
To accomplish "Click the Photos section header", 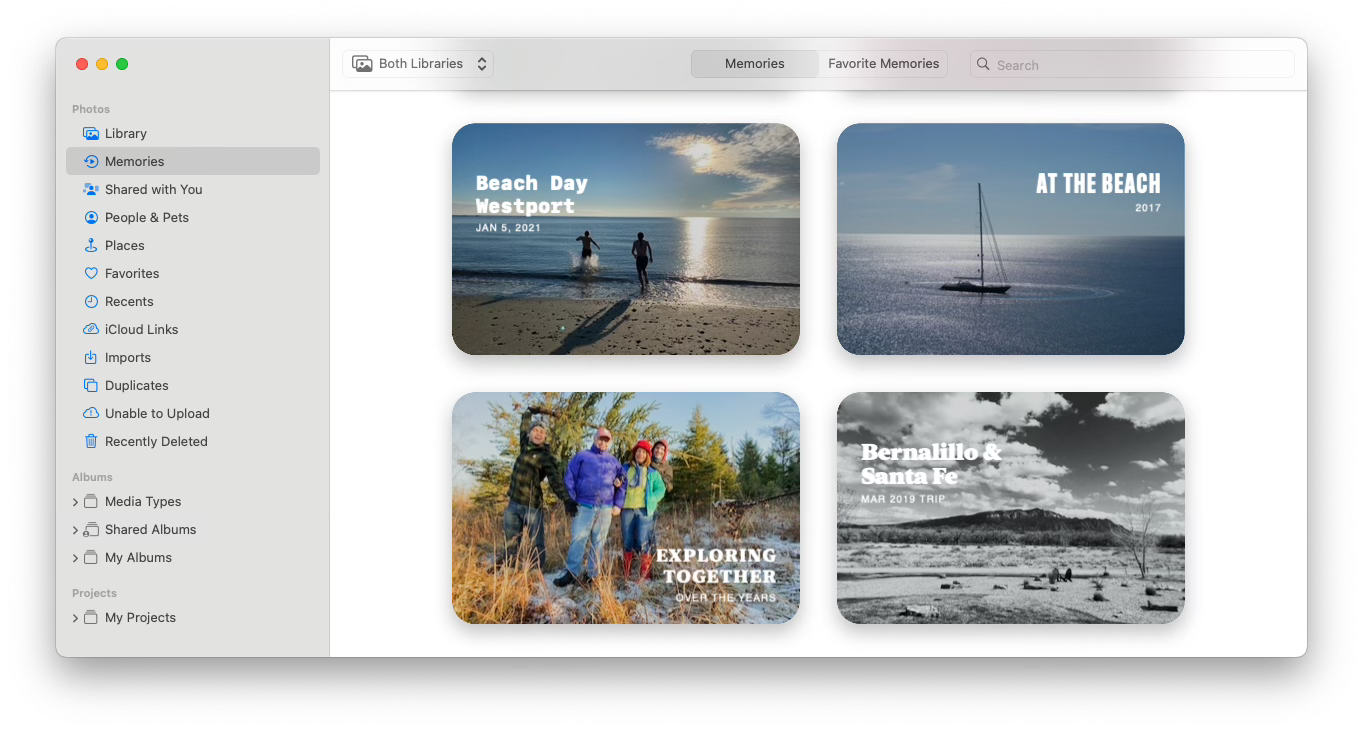I will (91, 109).
